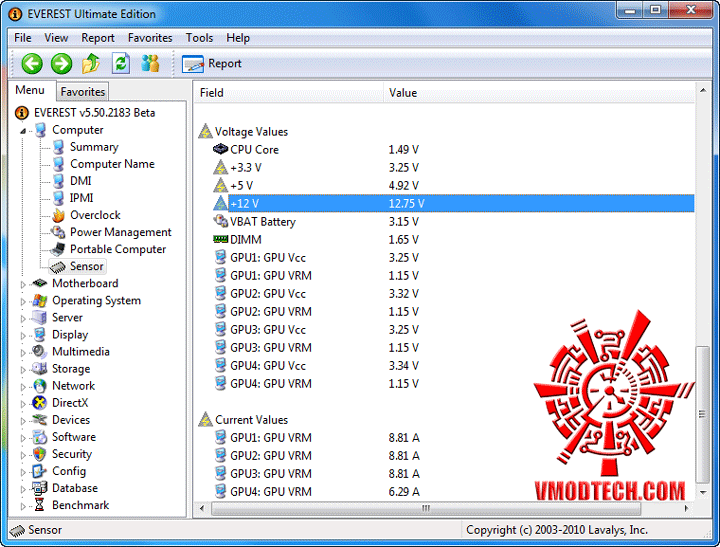Click the Portable Computer laptop icon
Screen dimensions: 720x547
pyautogui.click(x=58, y=249)
